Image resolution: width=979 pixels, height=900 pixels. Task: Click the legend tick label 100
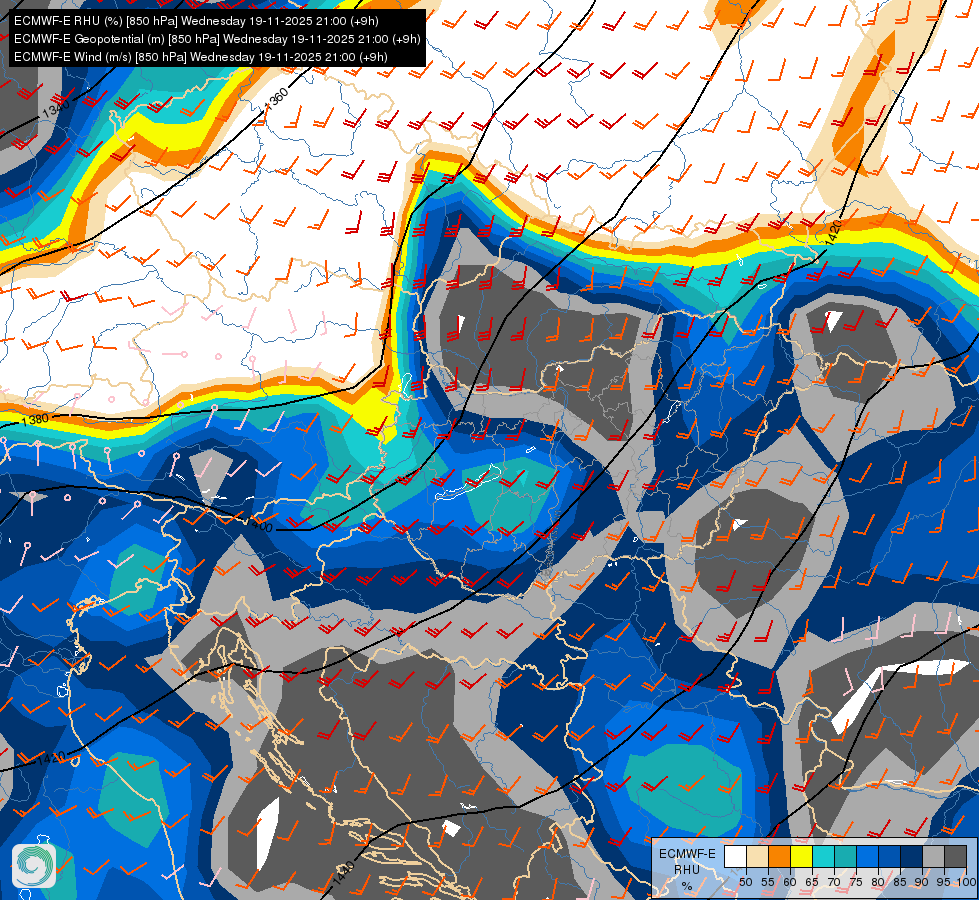click(966, 883)
